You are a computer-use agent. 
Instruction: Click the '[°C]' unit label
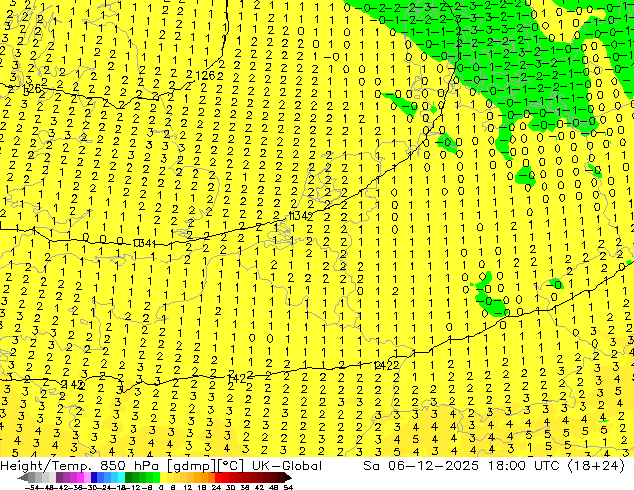(x=232, y=466)
